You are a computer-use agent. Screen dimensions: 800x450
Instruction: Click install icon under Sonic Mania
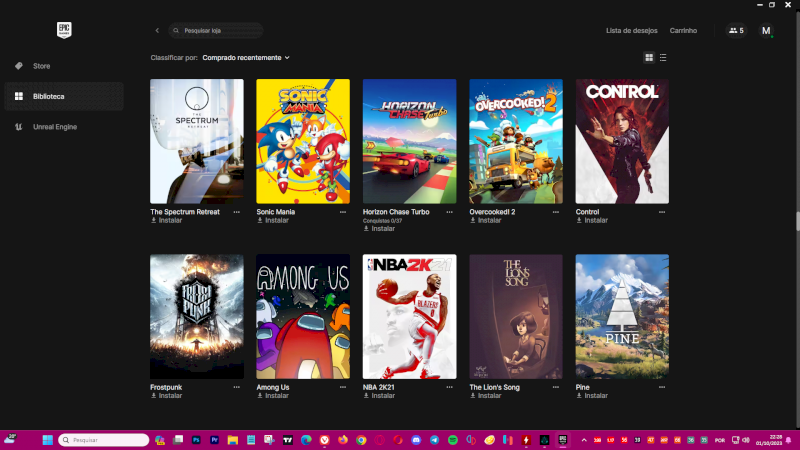[260, 220]
